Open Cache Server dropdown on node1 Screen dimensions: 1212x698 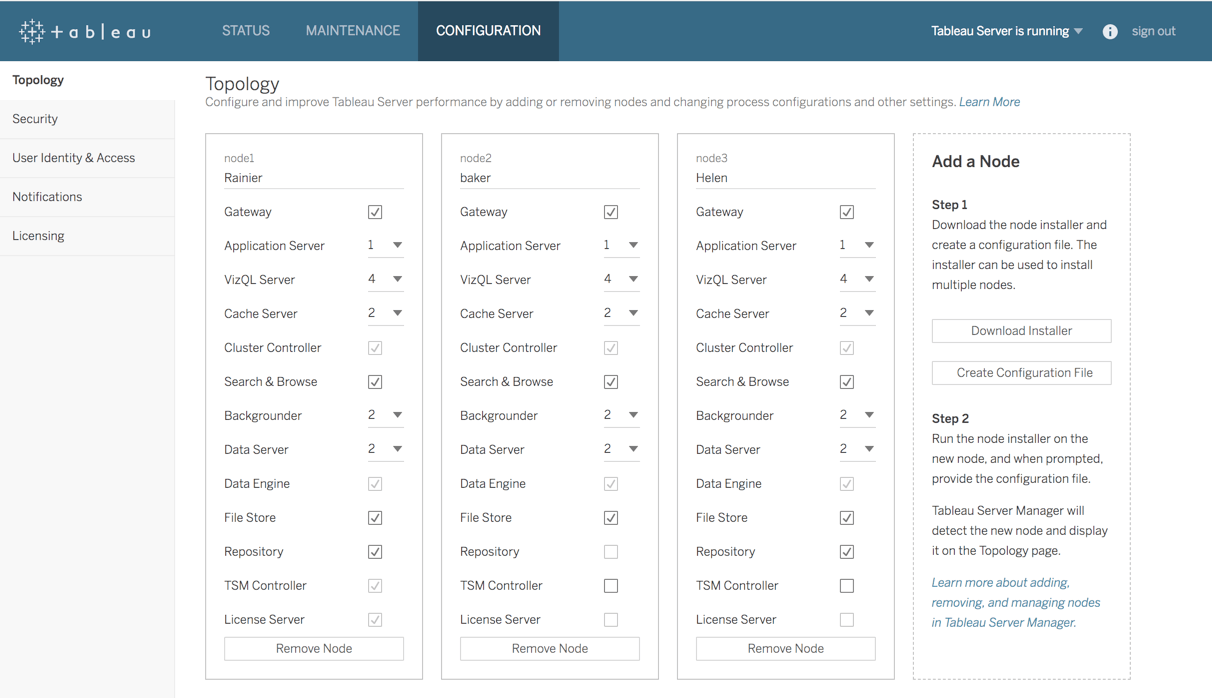coord(385,314)
